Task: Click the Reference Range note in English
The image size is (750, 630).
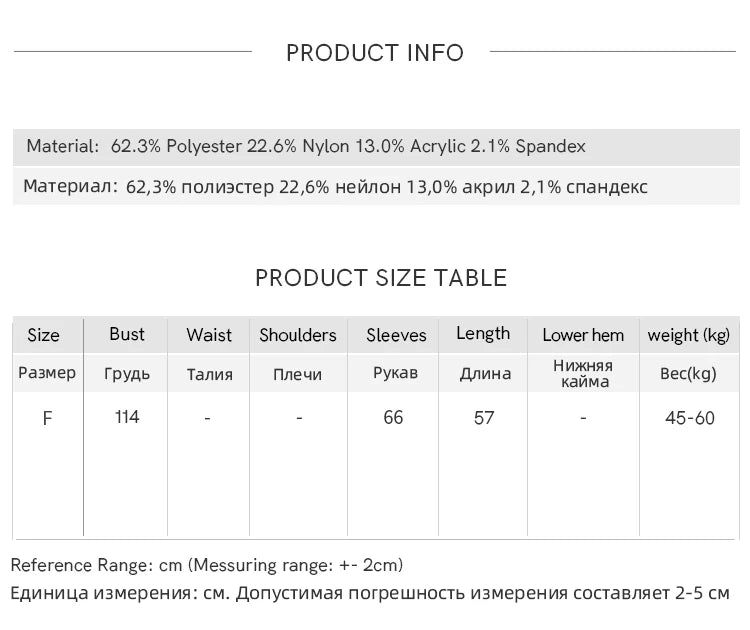Action: click(x=207, y=565)
